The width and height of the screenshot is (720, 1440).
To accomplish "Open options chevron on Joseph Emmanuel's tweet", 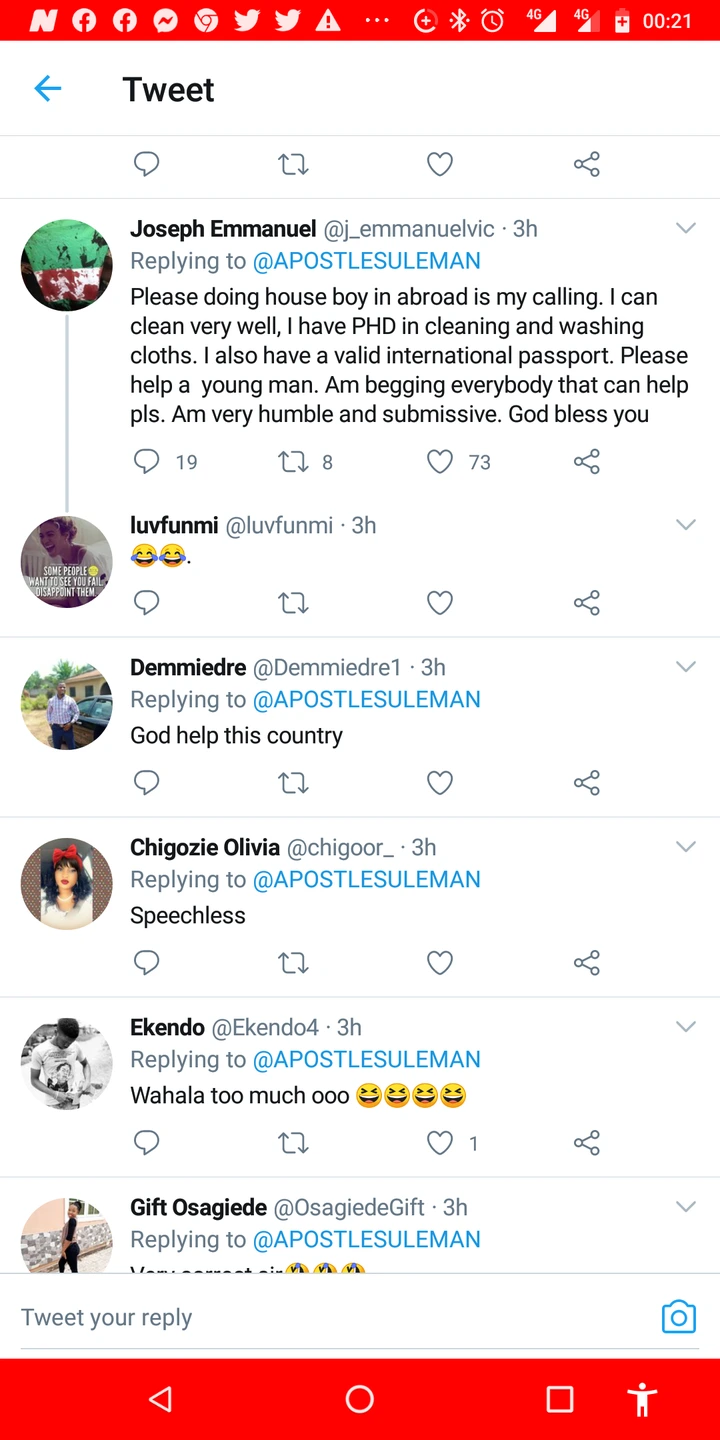I will (686, 228).
